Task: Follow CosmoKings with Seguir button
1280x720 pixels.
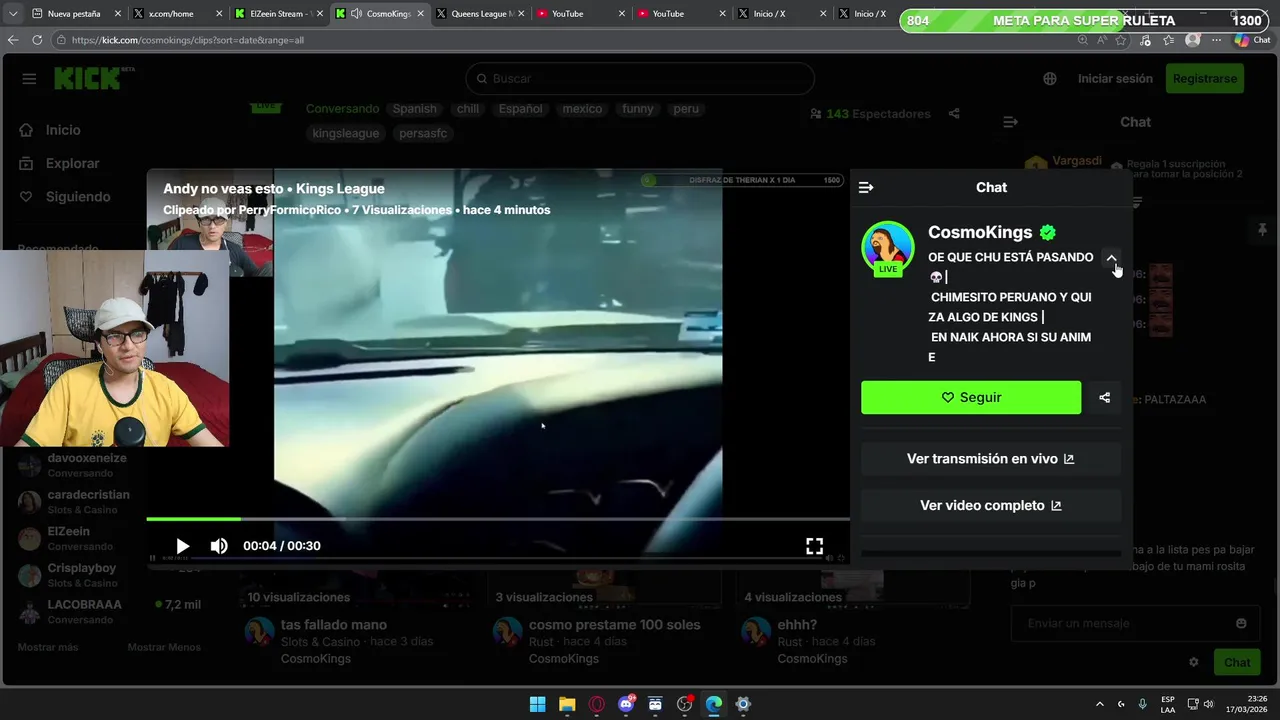Action: pos(971,397)
